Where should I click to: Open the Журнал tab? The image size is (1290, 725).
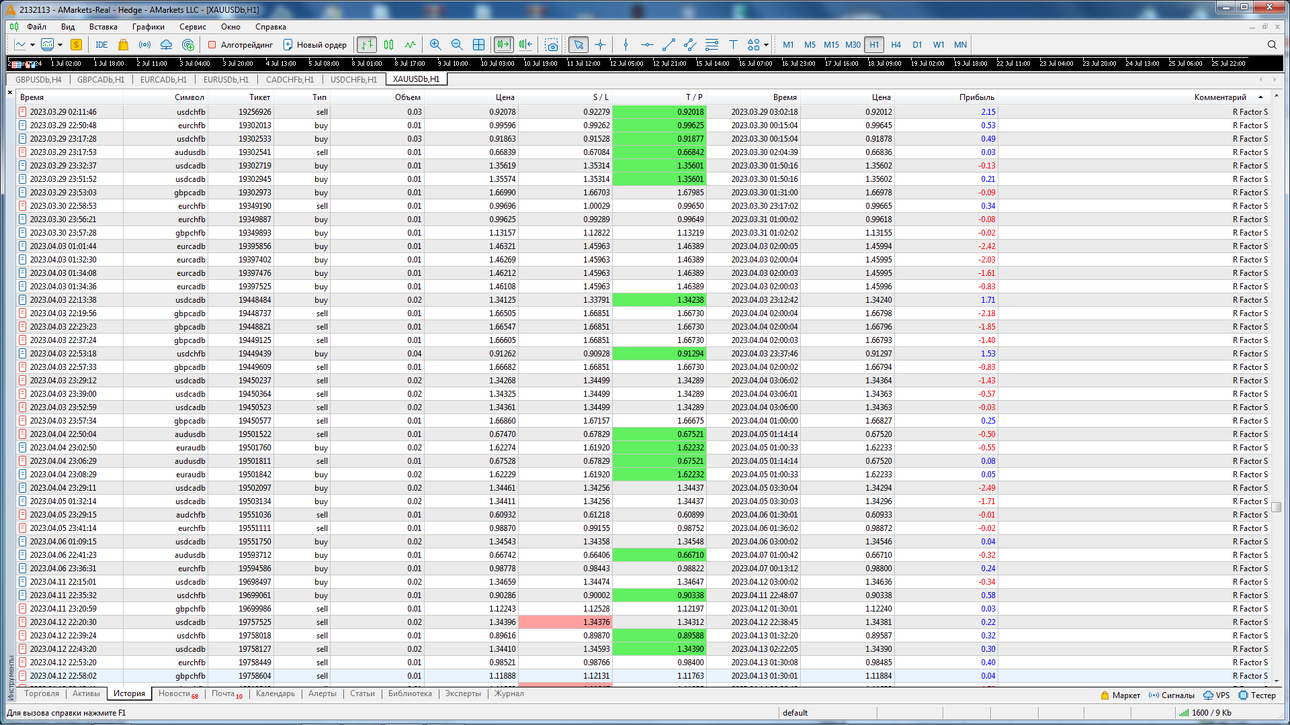[x=509, y=693]
